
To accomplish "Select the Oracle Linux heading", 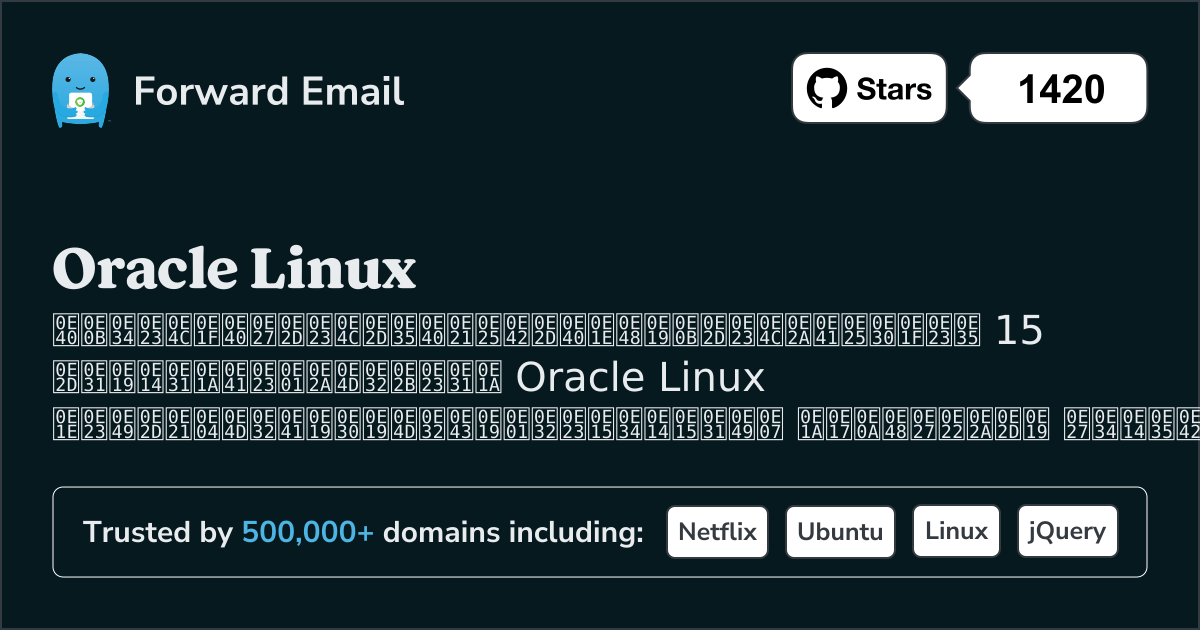I will 234,268.
